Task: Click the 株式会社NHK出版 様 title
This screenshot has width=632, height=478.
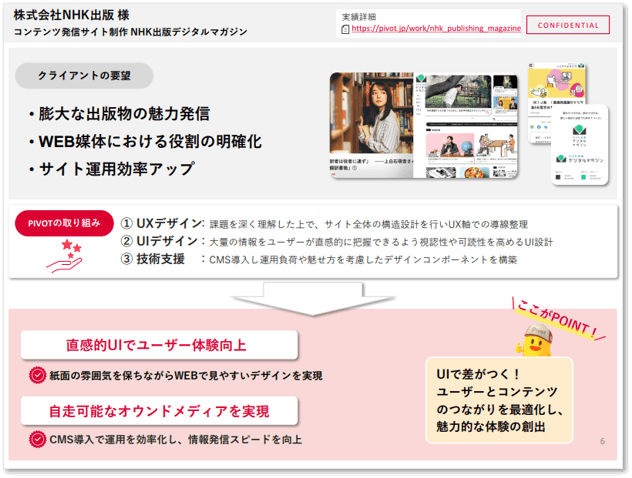Action: coord(71,15)
